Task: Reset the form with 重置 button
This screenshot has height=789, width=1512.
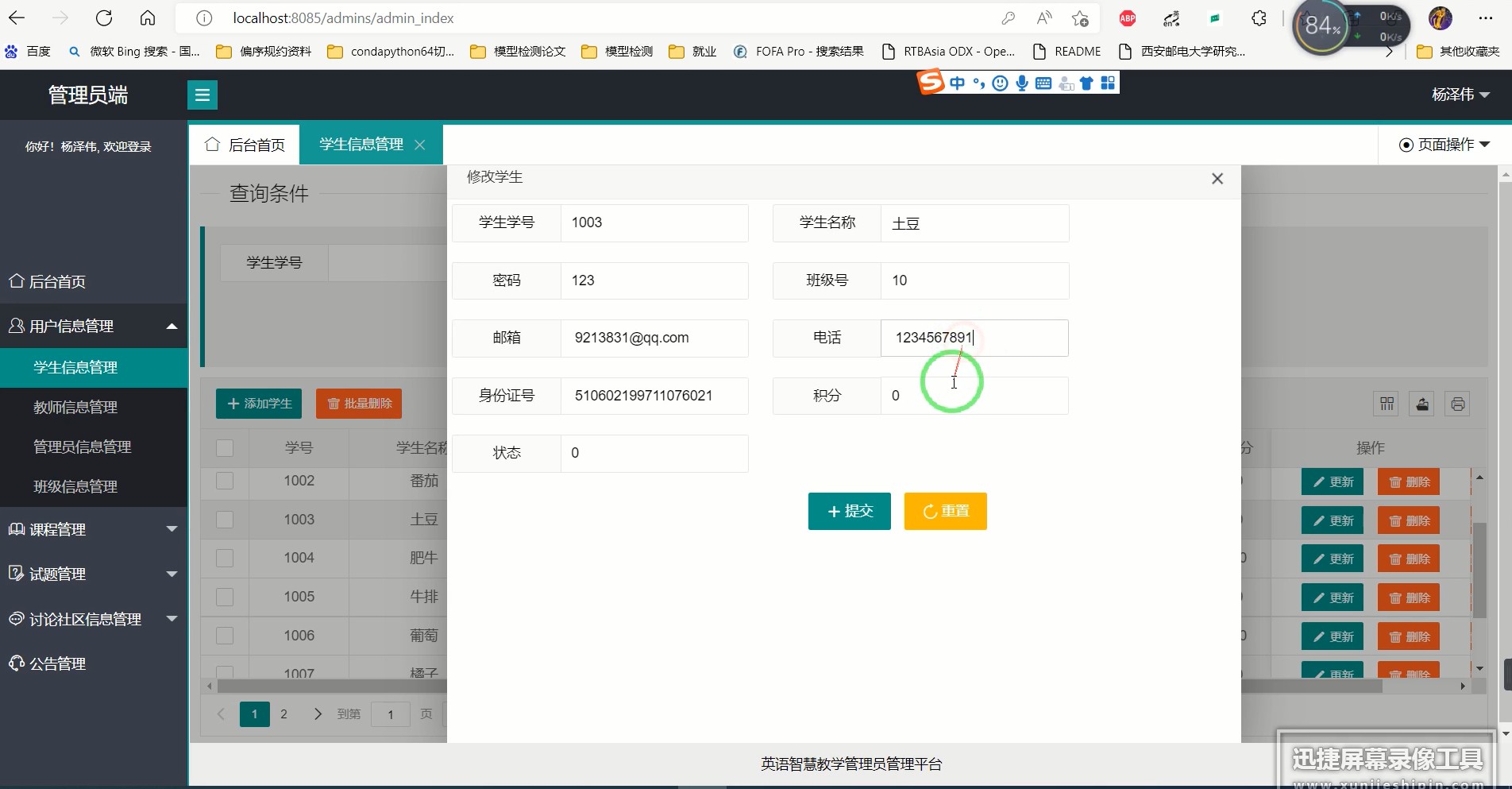Action: pyautogui.click(x=945, y=511)
